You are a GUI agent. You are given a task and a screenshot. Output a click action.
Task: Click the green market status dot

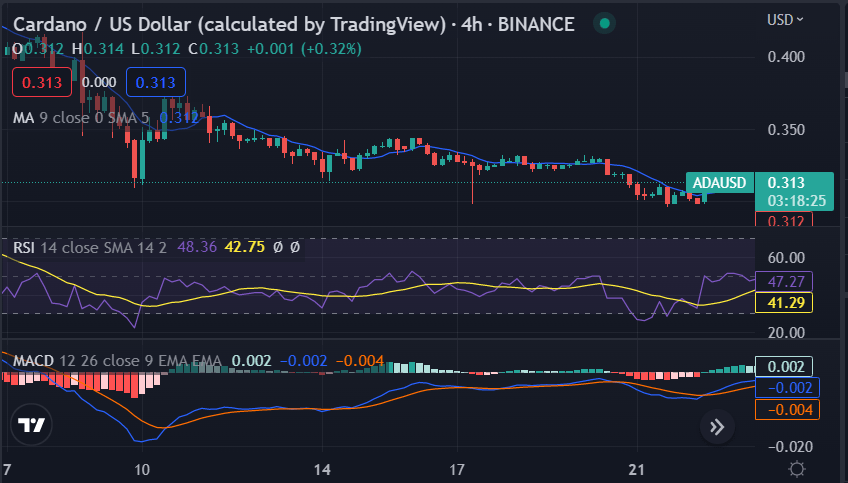605,23
